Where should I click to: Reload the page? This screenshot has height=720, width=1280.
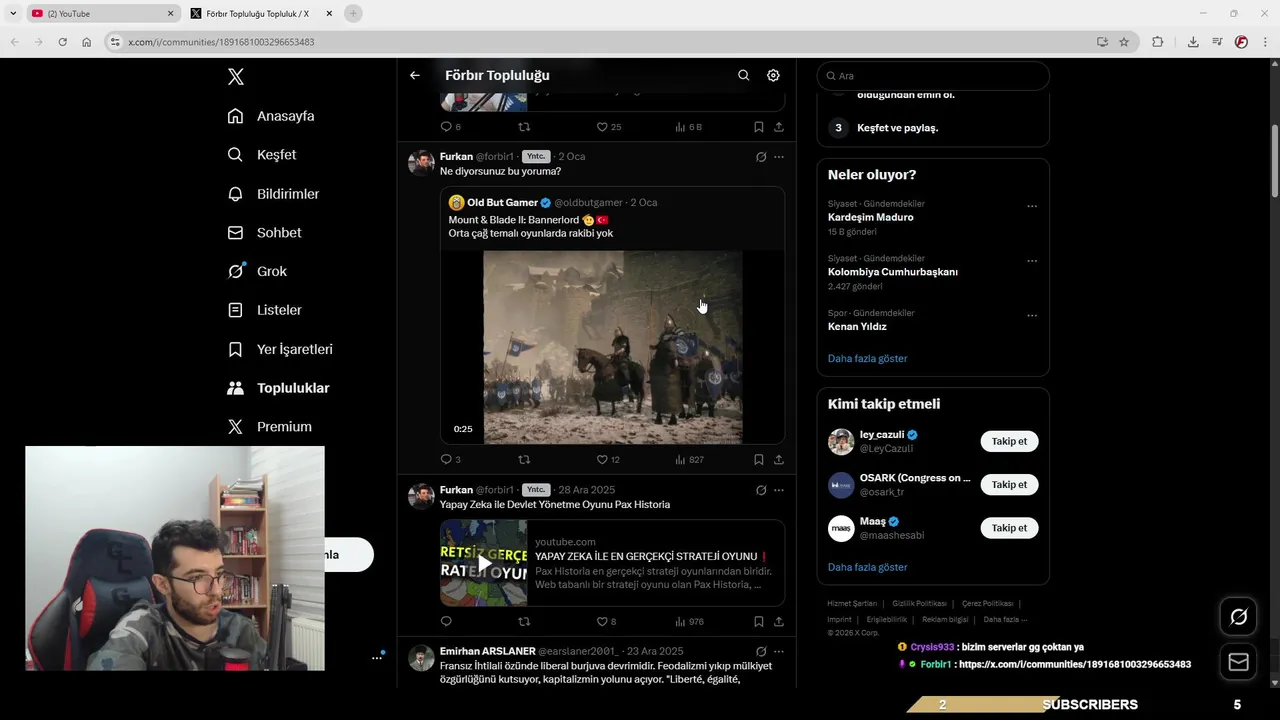[x=62, y=42]
